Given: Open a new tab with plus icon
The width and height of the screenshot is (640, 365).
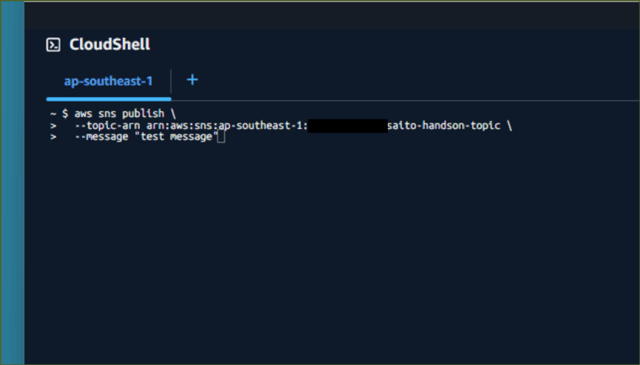Looking at the screenshot, I should click(x=192, y=80).
